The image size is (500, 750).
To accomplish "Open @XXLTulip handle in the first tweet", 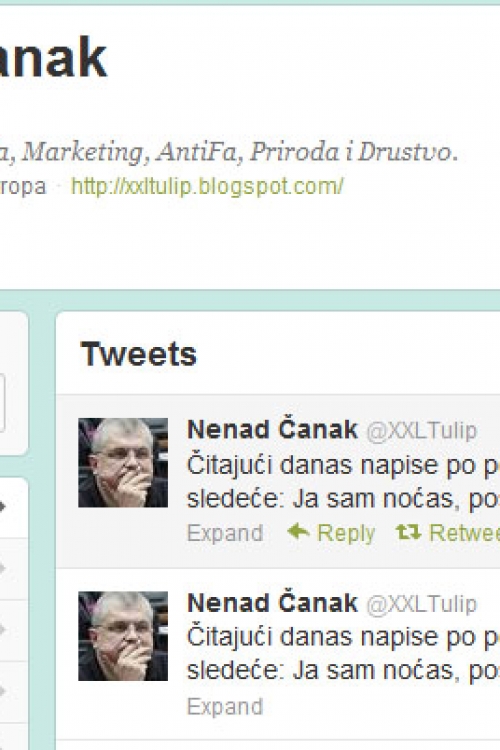I will (422, 430).
